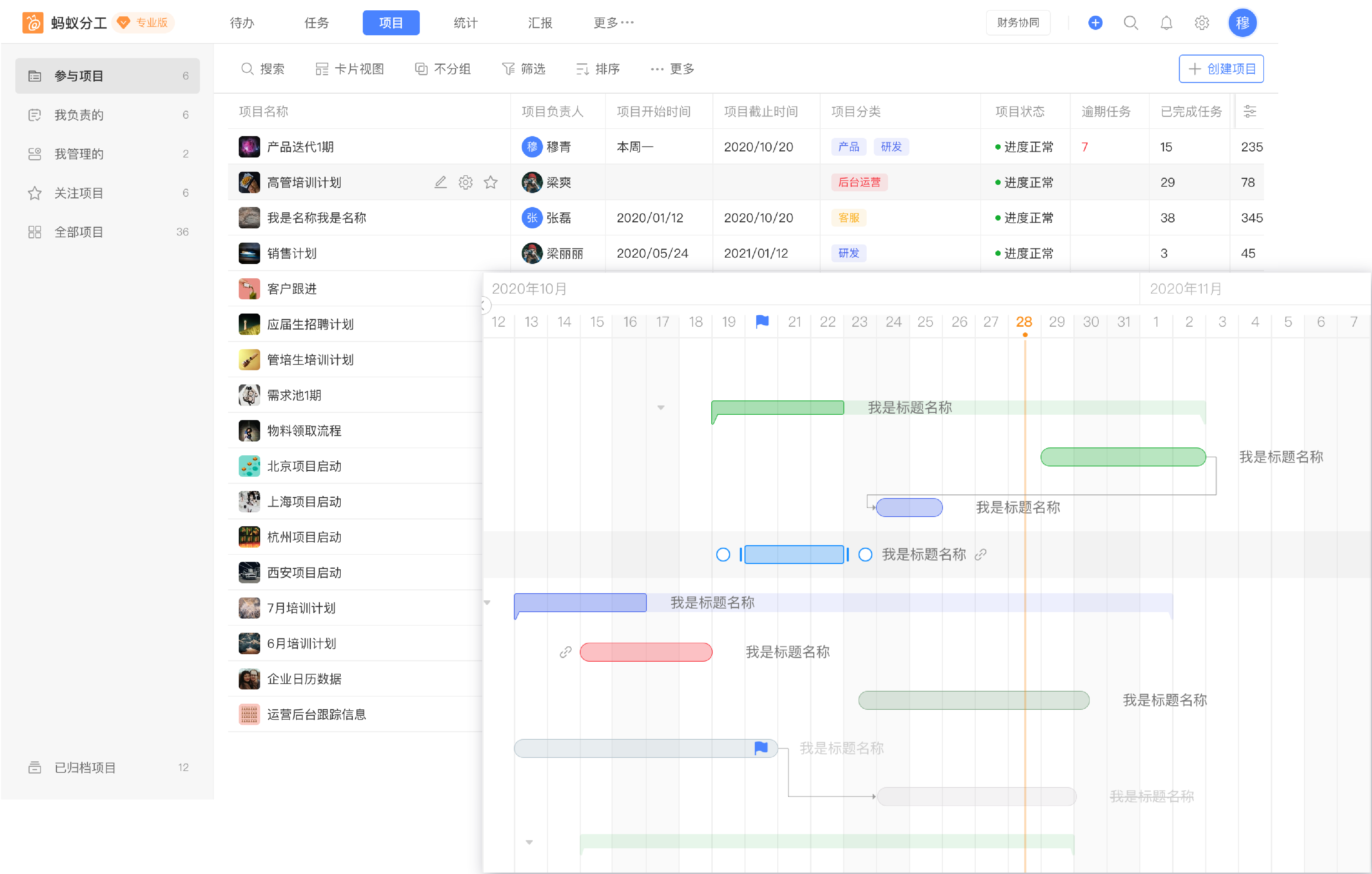
Task: Open column settings icon in table header
Action: (x=1249, y=112)
